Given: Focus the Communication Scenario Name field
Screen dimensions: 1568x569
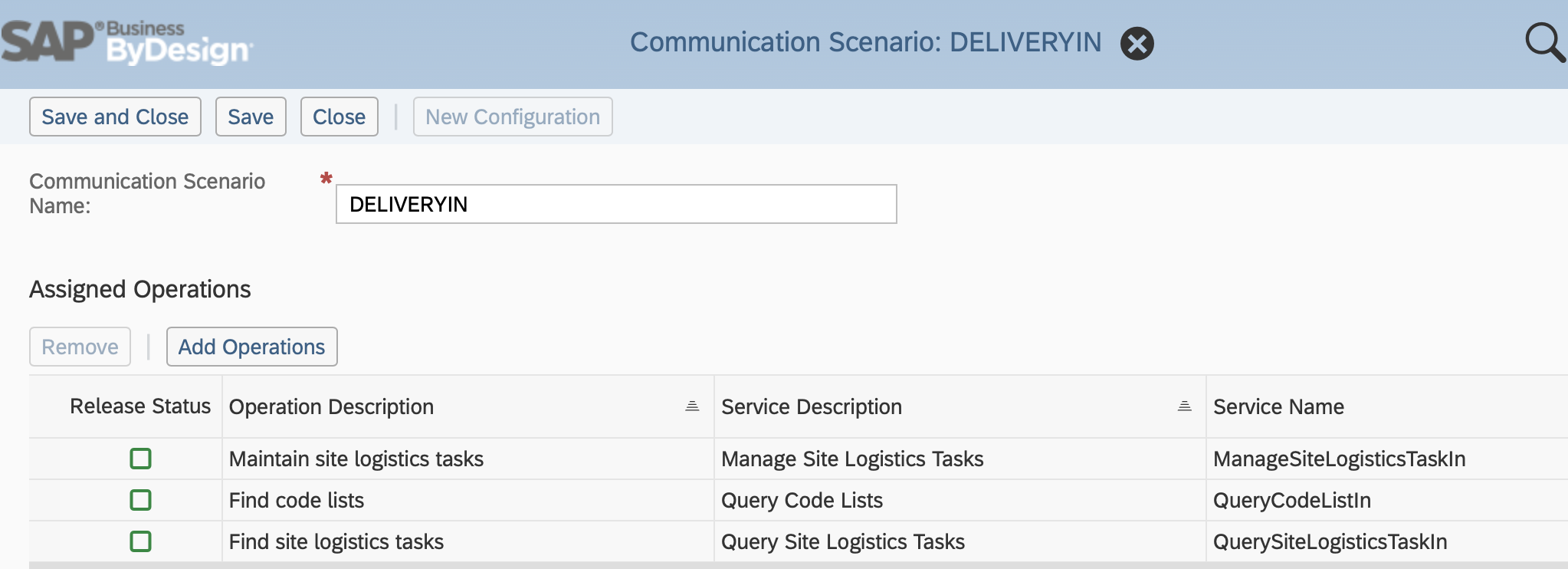Looking at the screenshot, I should tap(616, 204).
